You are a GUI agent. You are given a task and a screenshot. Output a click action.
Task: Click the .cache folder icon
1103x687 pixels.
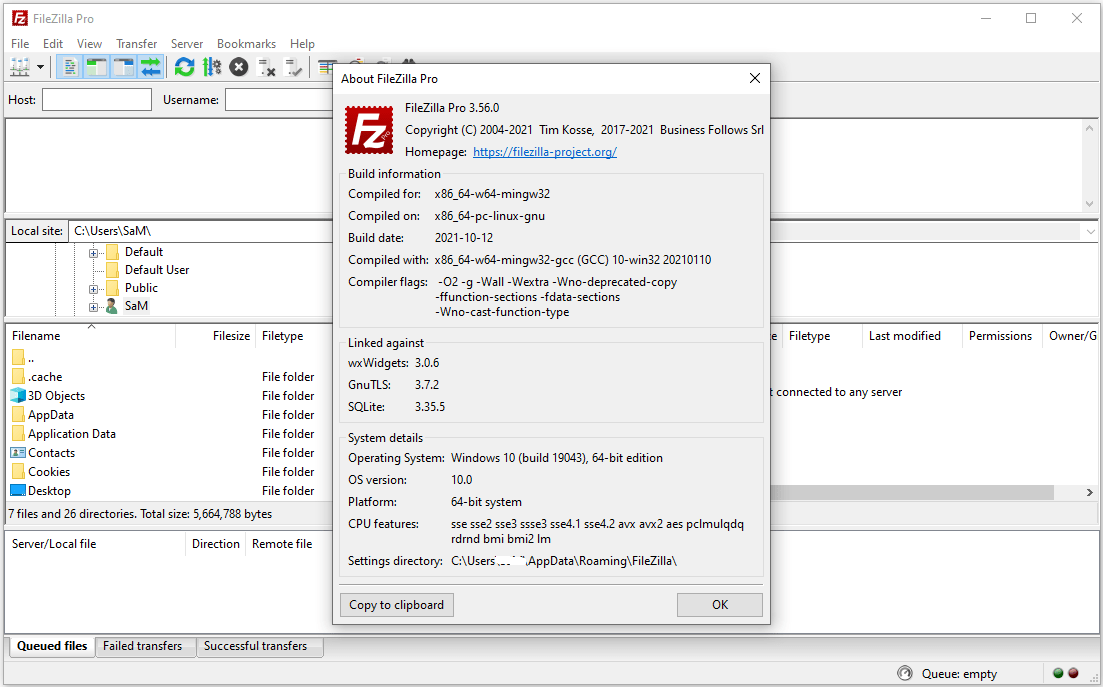[x=18, y=377]
